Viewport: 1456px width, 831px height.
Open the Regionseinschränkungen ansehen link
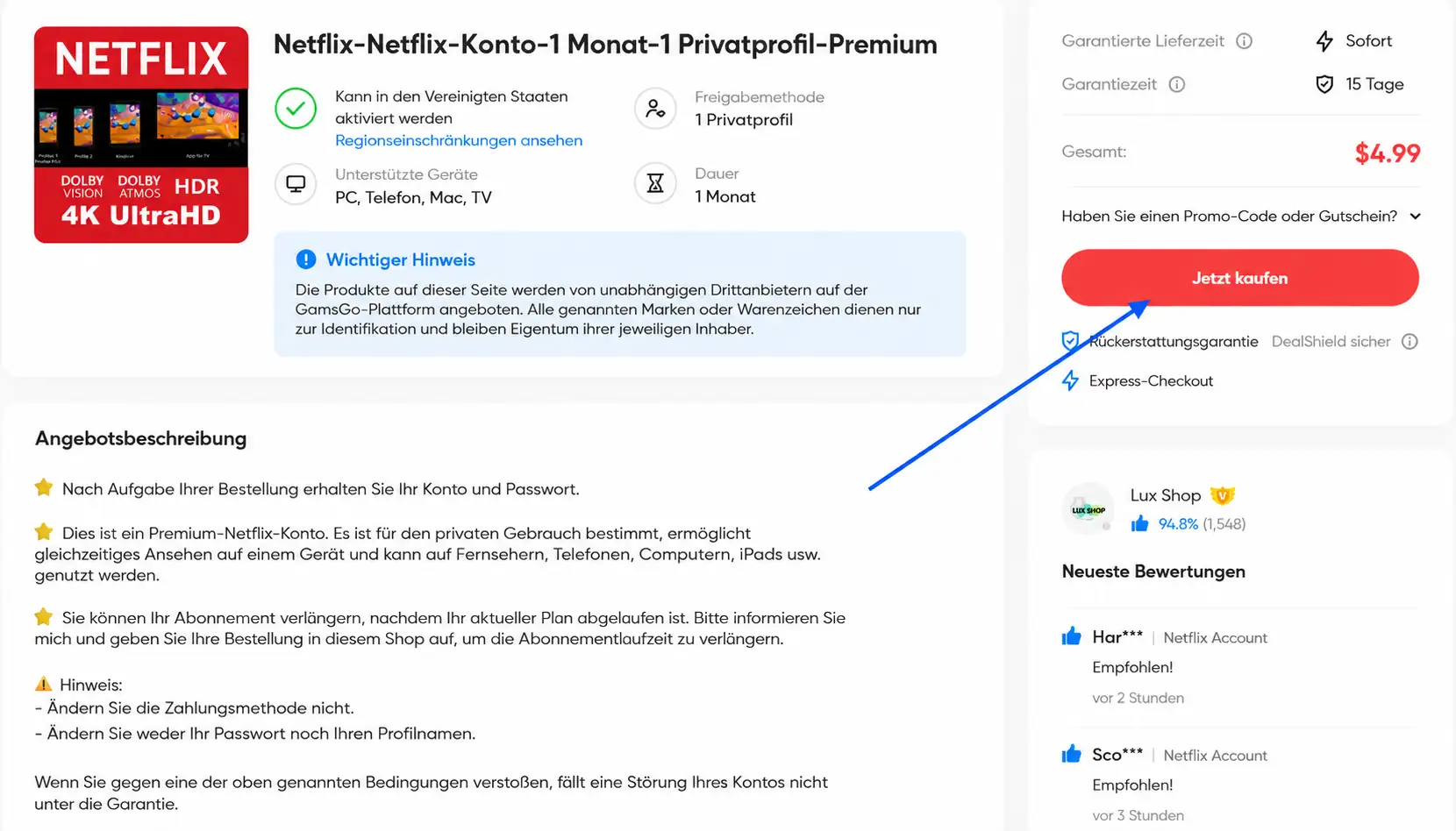pos(459,140)
